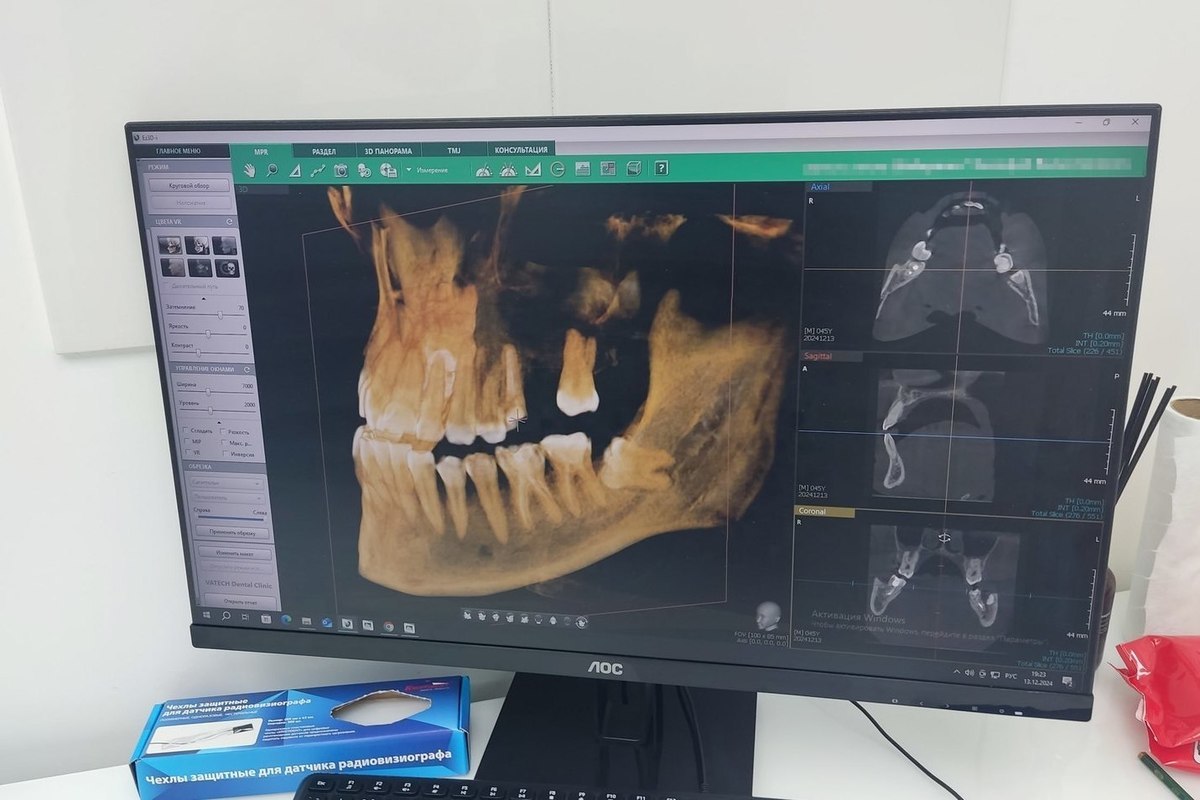The height and width of the screenshot is (800, 1200).
Task: Switch to the 3D ПАНОРАМА tab
Action: 388,151
